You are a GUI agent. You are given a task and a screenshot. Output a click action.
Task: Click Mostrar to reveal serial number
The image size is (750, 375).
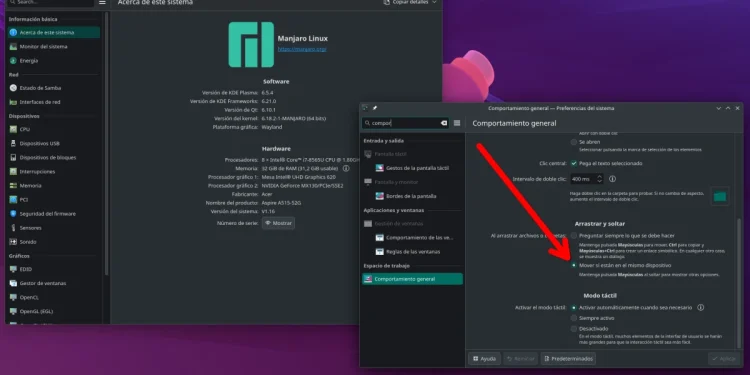[278, 223]
